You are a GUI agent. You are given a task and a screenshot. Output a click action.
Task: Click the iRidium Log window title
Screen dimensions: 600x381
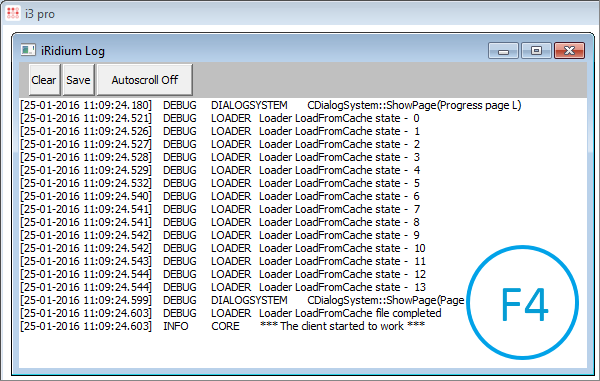point(73,51)
